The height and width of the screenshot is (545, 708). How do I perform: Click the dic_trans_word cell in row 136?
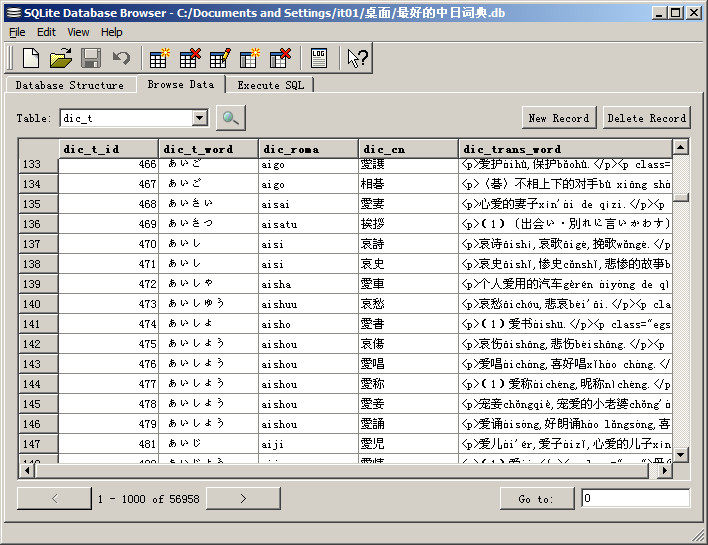(565, 224)
